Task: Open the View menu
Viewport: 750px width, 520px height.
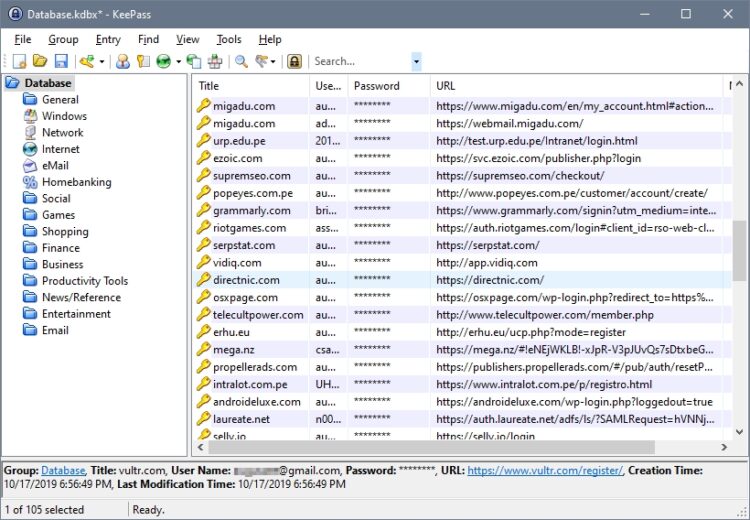Action: [x=188, y=39]
